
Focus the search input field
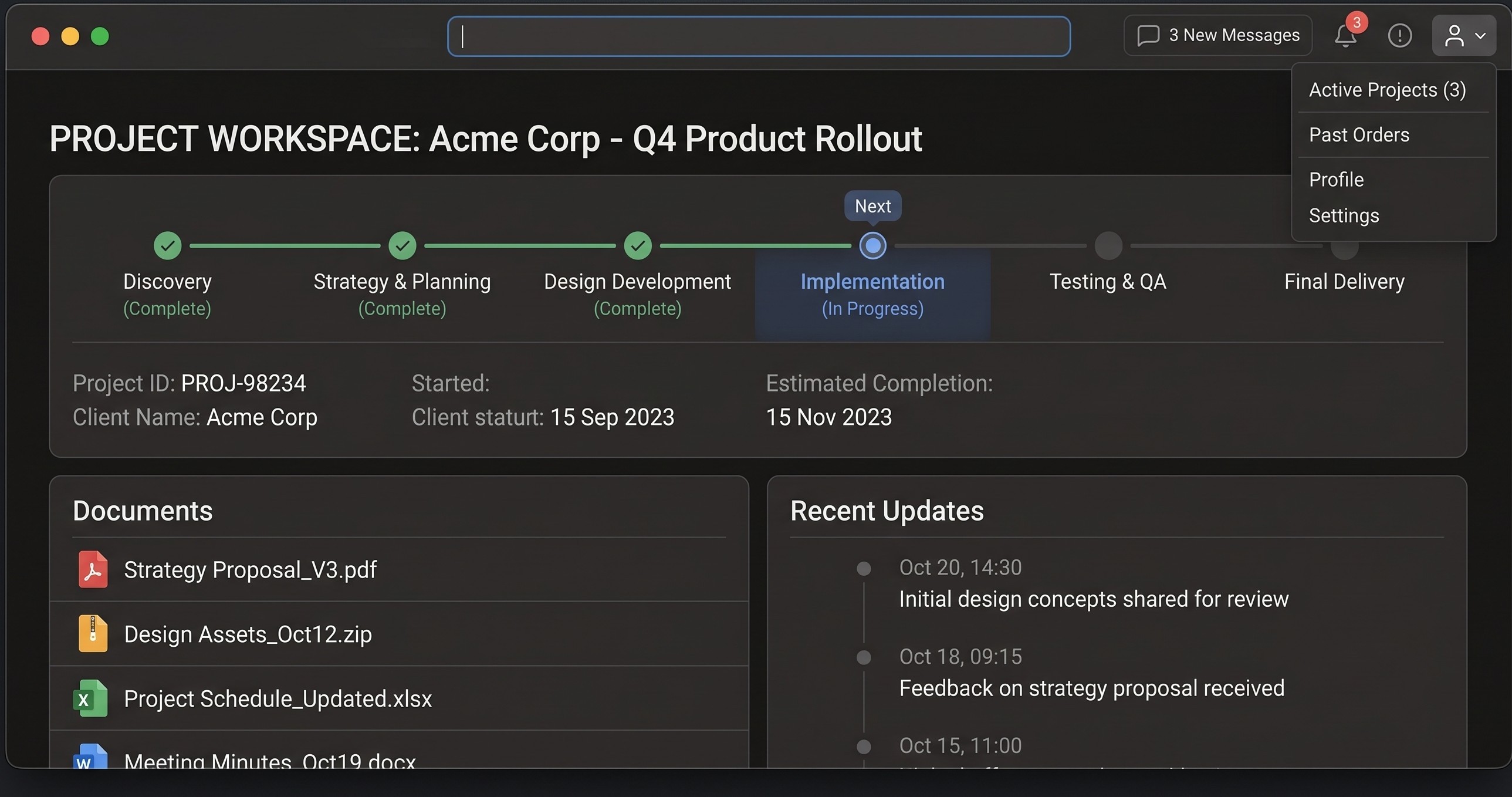point(759,36)
